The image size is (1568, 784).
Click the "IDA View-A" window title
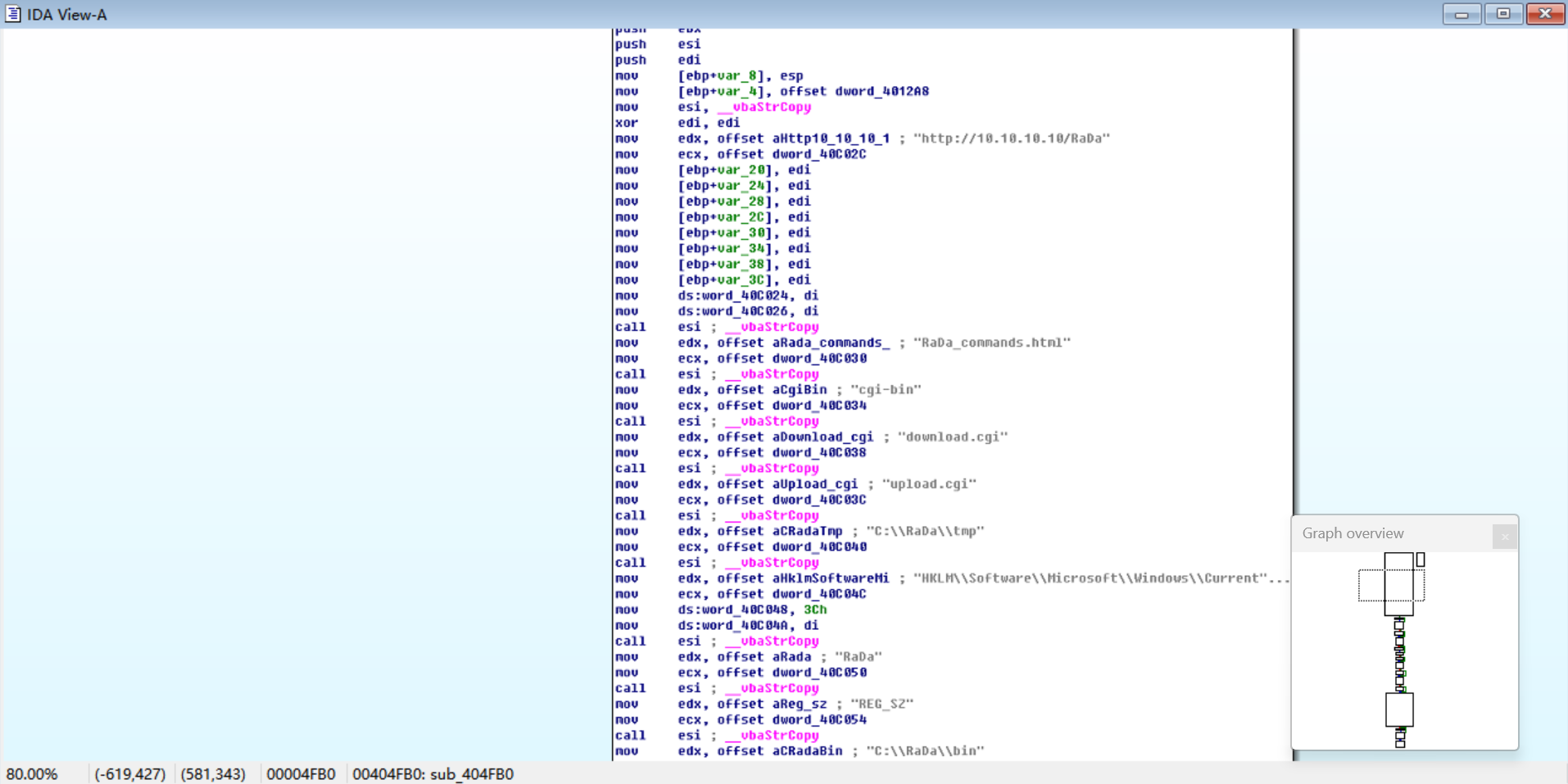tap(67, 15)
